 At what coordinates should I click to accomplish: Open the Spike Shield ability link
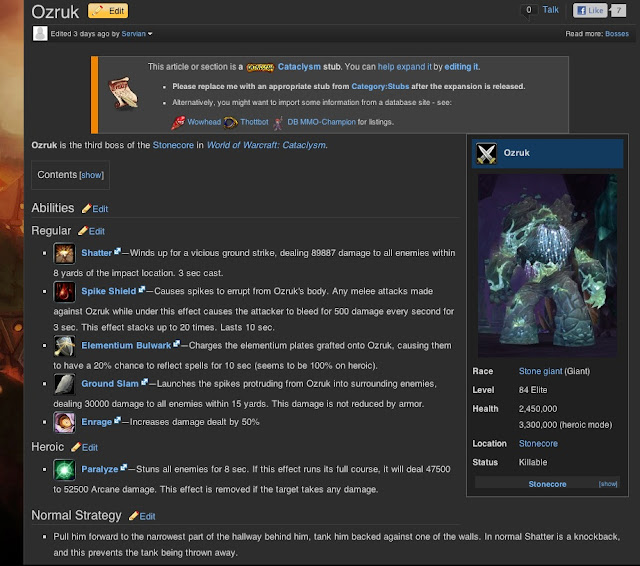click(109, 291)
